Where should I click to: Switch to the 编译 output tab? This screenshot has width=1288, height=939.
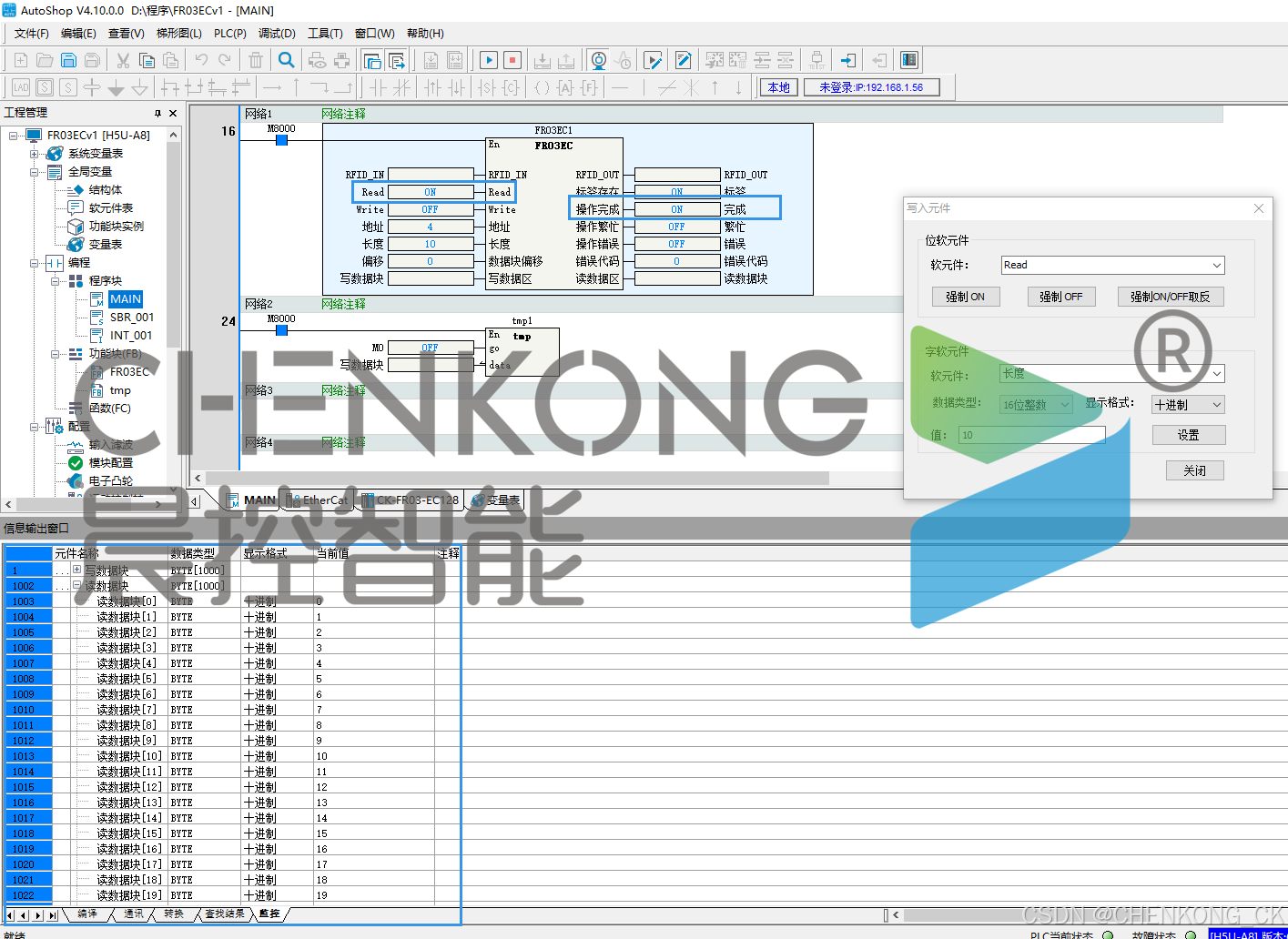(x=87, y=914)
